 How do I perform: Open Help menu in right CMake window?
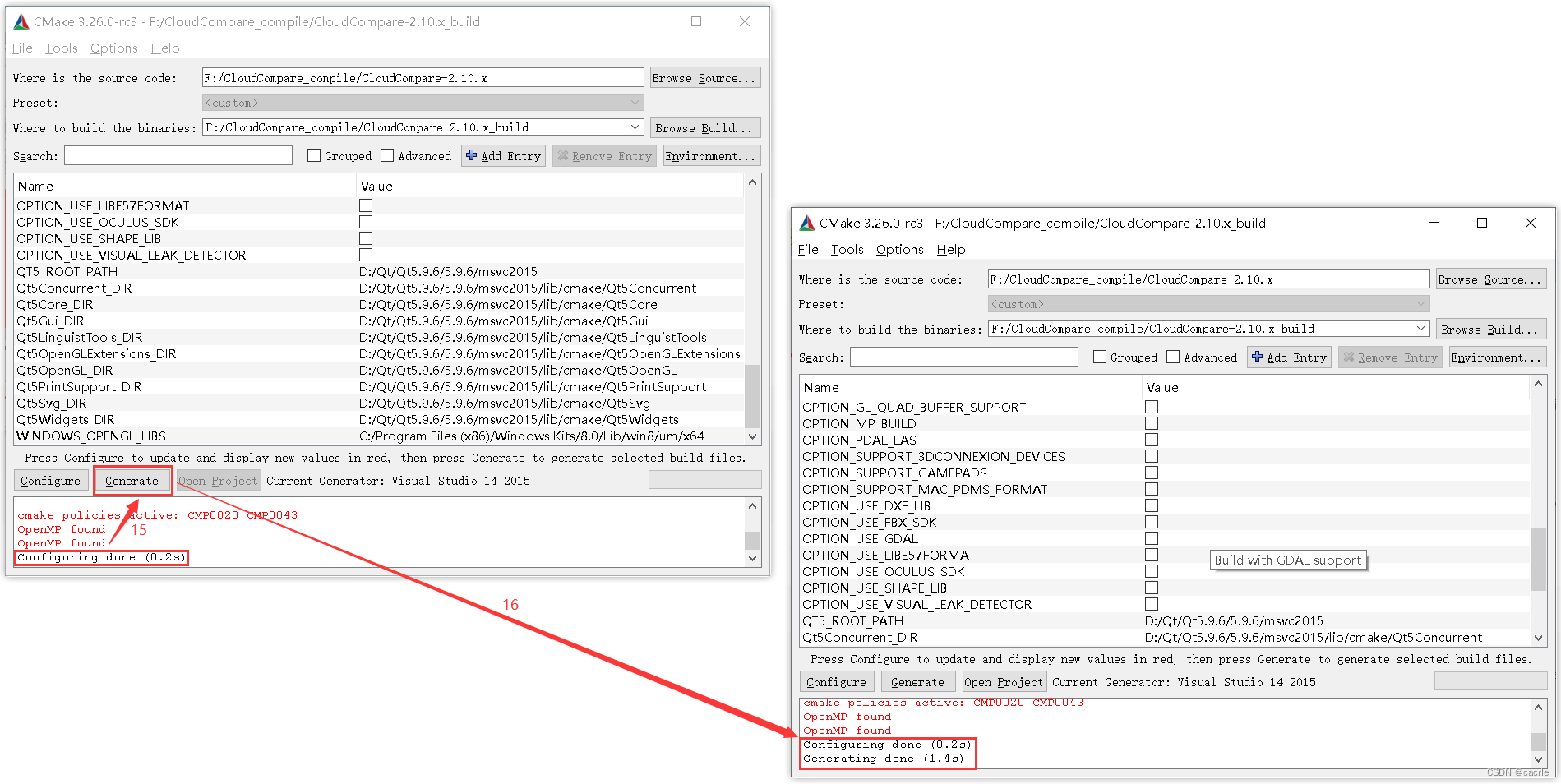click(951, 250)
